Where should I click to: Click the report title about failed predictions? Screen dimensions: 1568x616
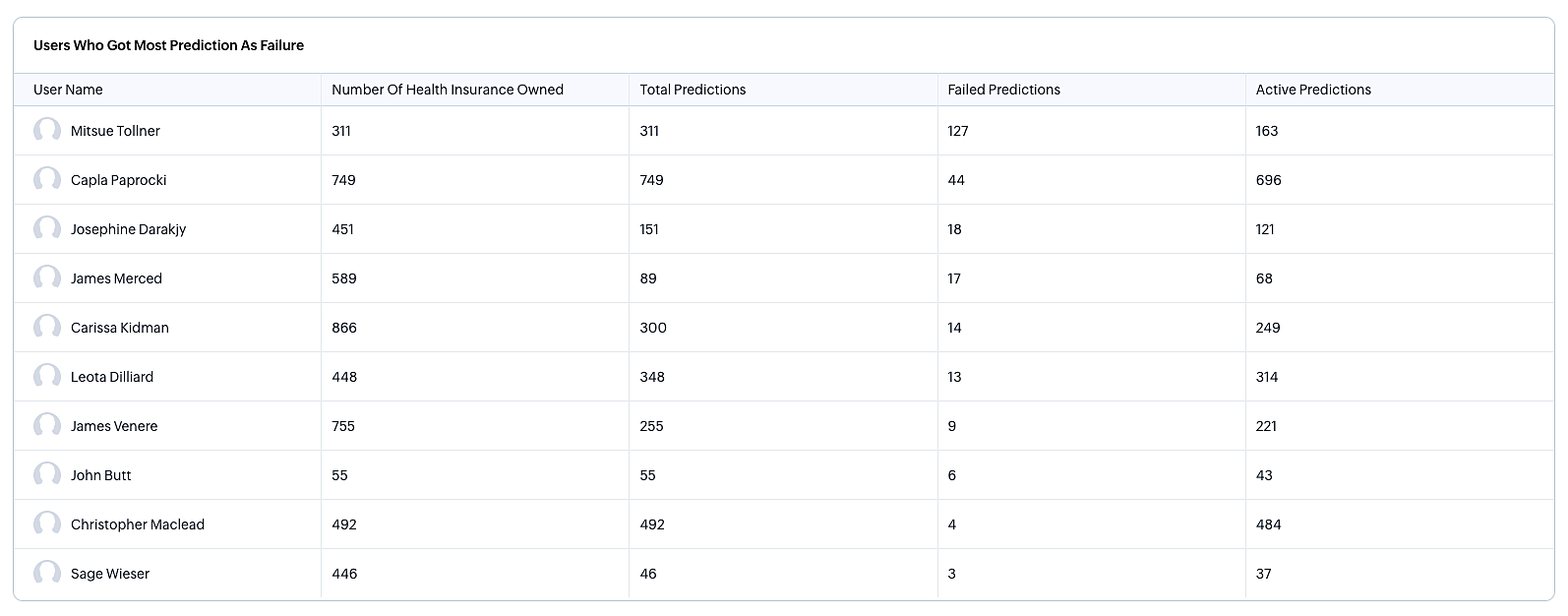[168, 45]
